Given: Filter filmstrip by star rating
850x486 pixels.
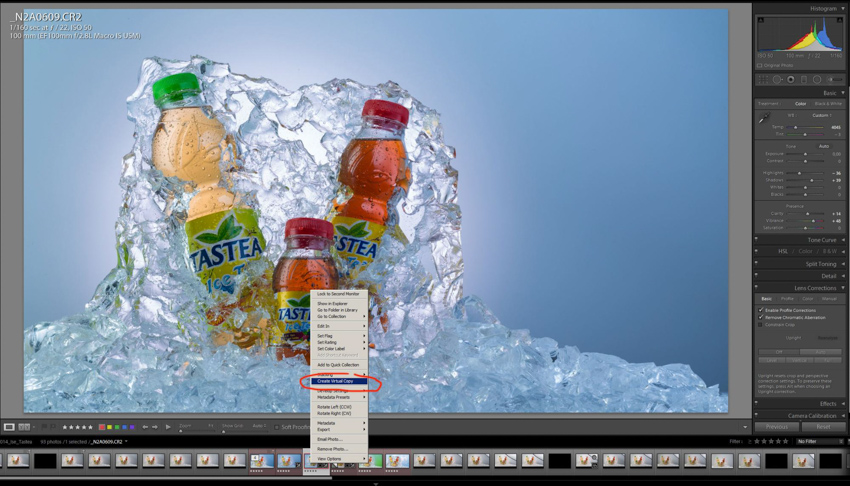Looking at the screenshot, I should 769,442.
